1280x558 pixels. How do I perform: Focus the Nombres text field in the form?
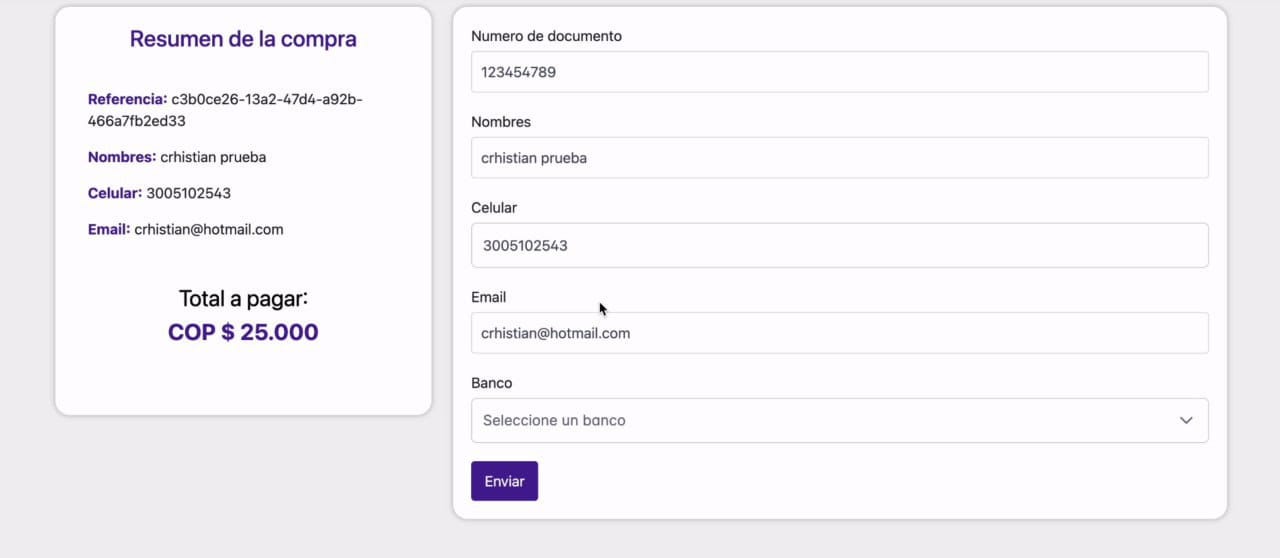click(x=839, y=158)
